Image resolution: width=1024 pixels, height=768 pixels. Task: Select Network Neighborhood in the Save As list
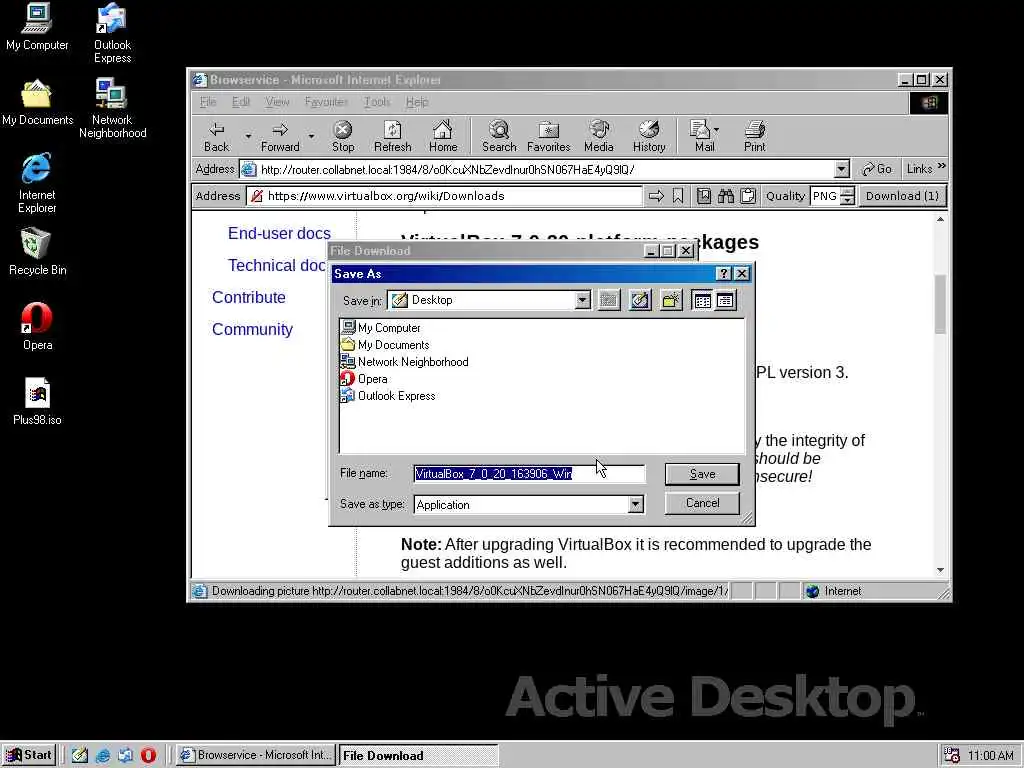click(405, 362)
